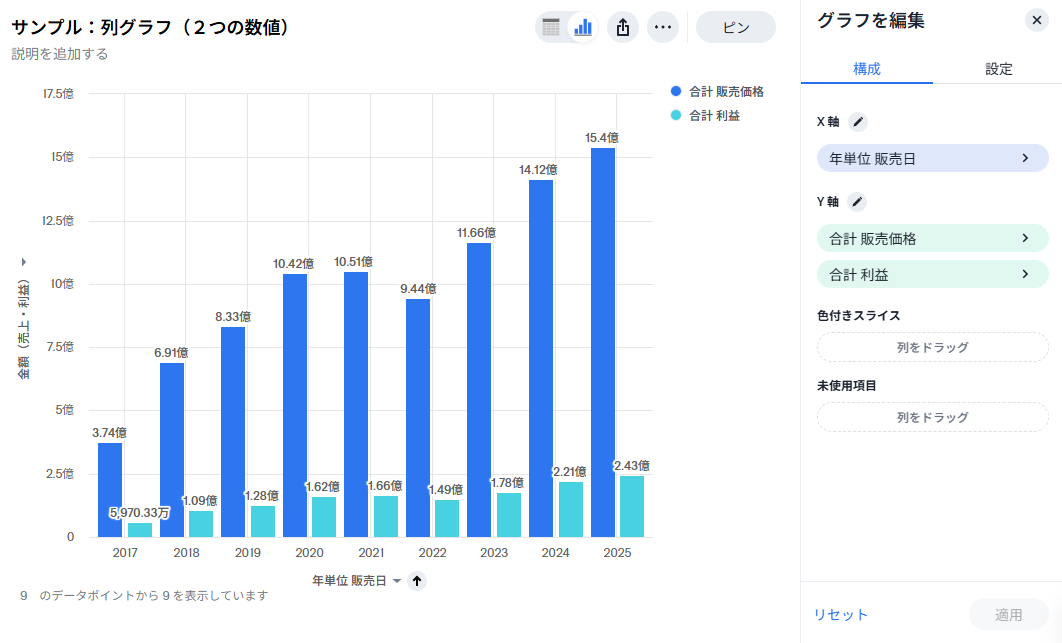Open the more options ellipsis menu

pyautogui.click(x=663, y=28)
